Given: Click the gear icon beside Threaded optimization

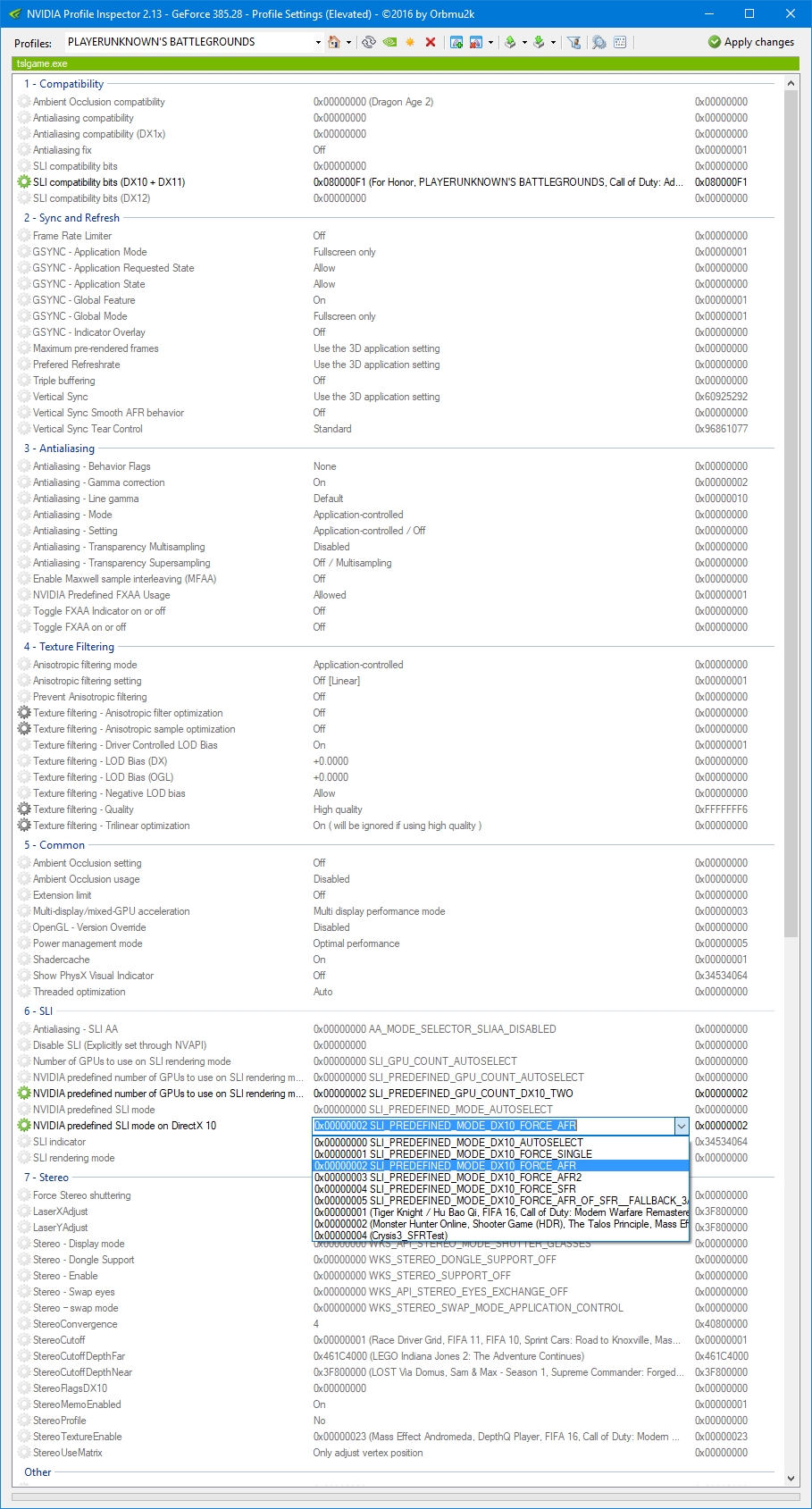Looking at the screenshot, I should [24, 992].
